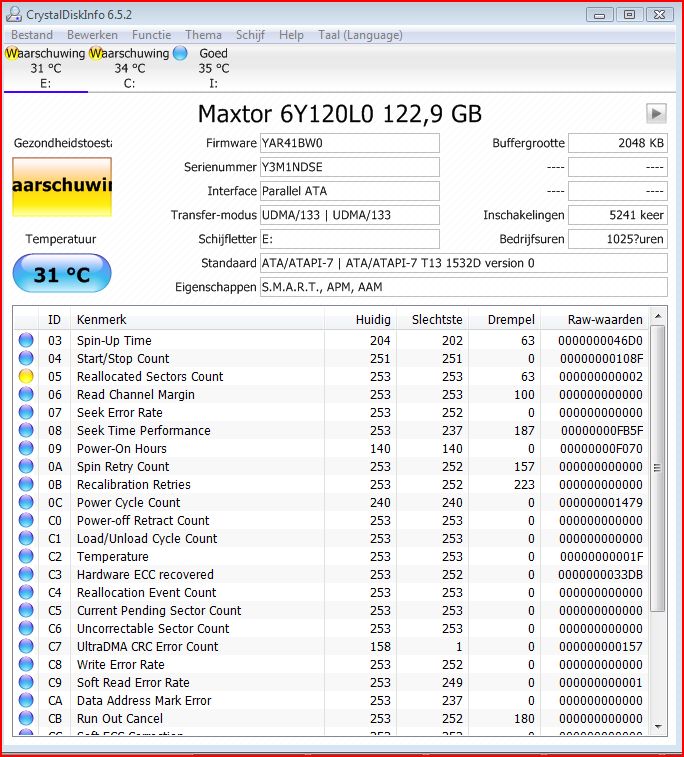Click the next disk arrow button

(656, 114)
